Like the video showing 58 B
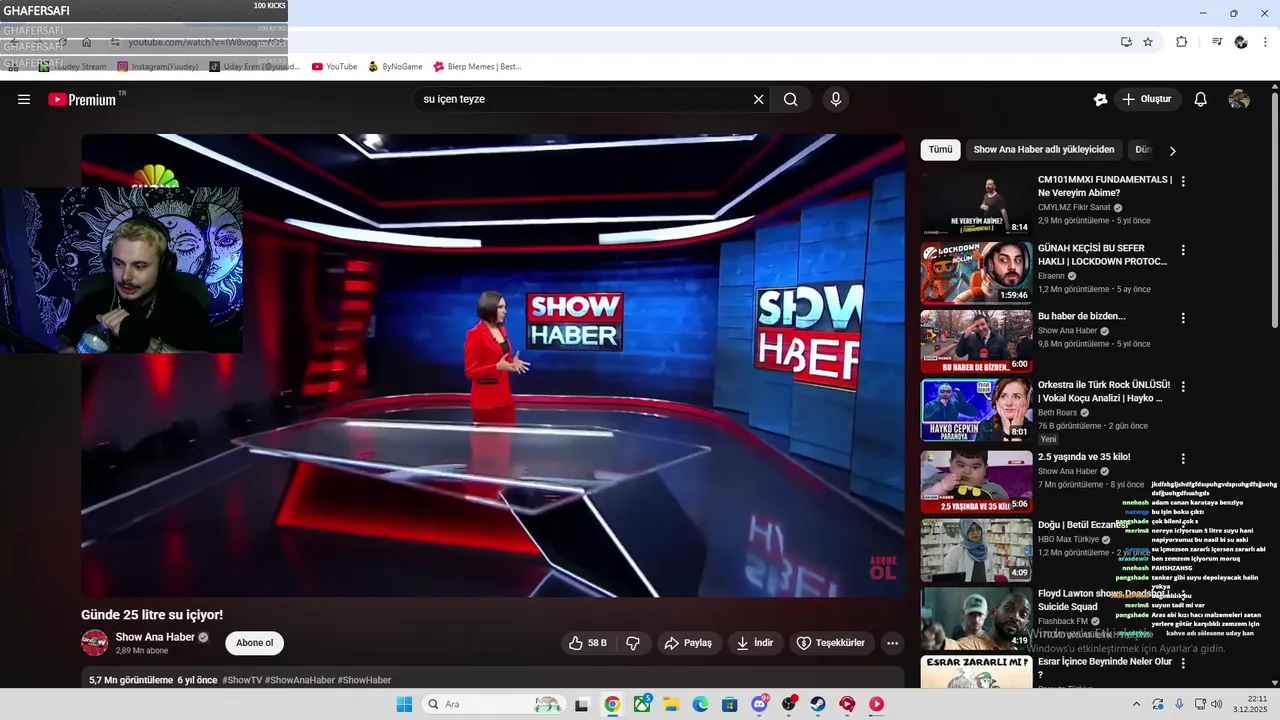 tap(588, 643)
